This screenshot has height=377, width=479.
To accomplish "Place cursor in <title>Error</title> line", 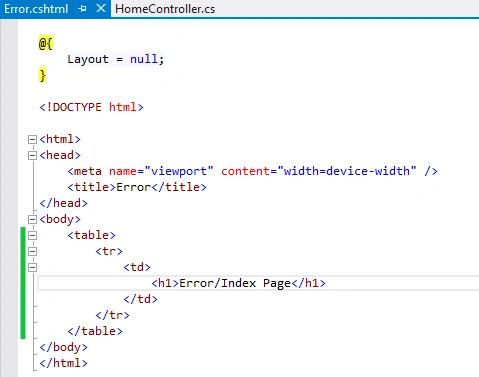I will click(x=137, y=187).
